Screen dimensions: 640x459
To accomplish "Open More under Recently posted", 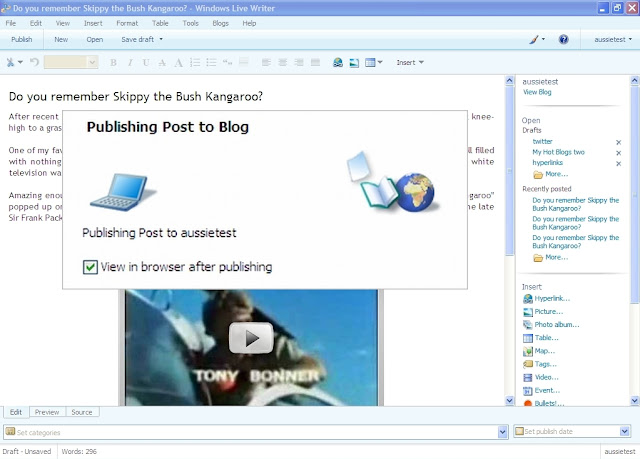I will click(x=556, y=257).
